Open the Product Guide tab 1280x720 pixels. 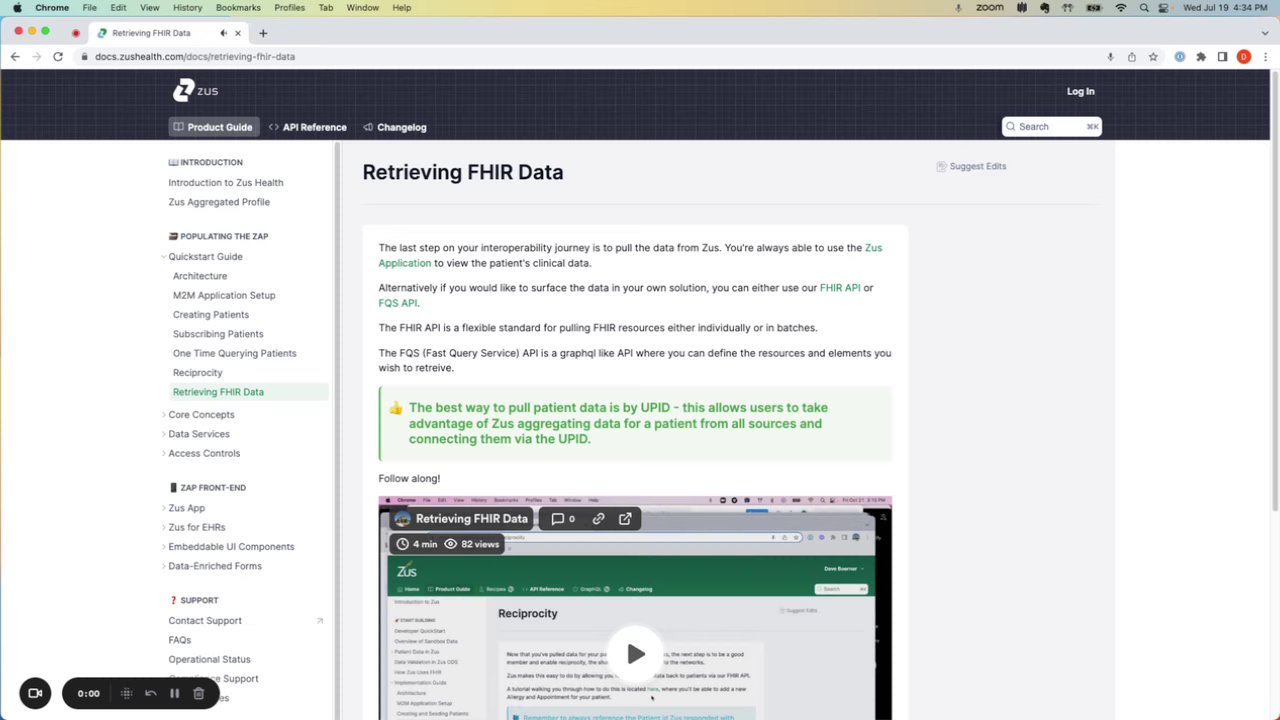point(212,127)
